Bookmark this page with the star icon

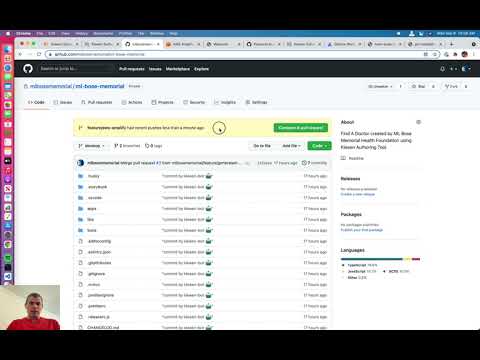pos(434,54)
